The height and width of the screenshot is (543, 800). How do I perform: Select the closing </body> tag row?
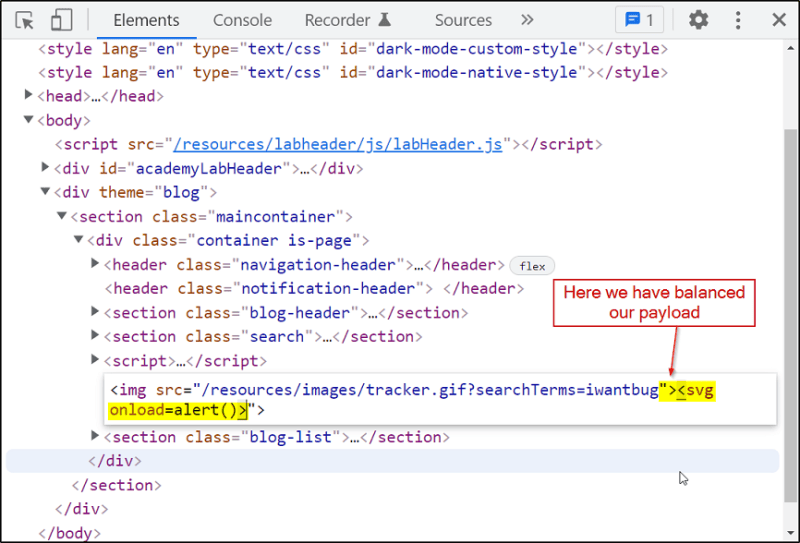click(x=69, y=533)
